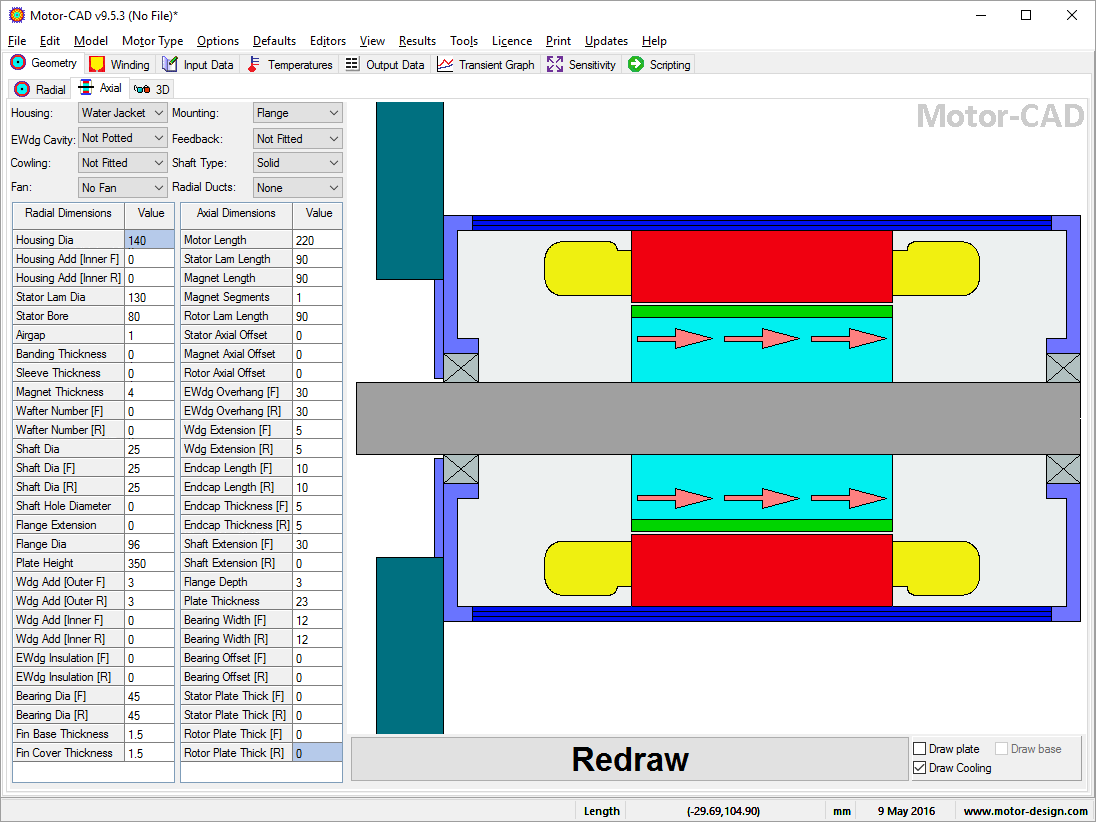Click the Shaft Extension [F] value cell
The image size is (1096, 822).
(317, 544)
